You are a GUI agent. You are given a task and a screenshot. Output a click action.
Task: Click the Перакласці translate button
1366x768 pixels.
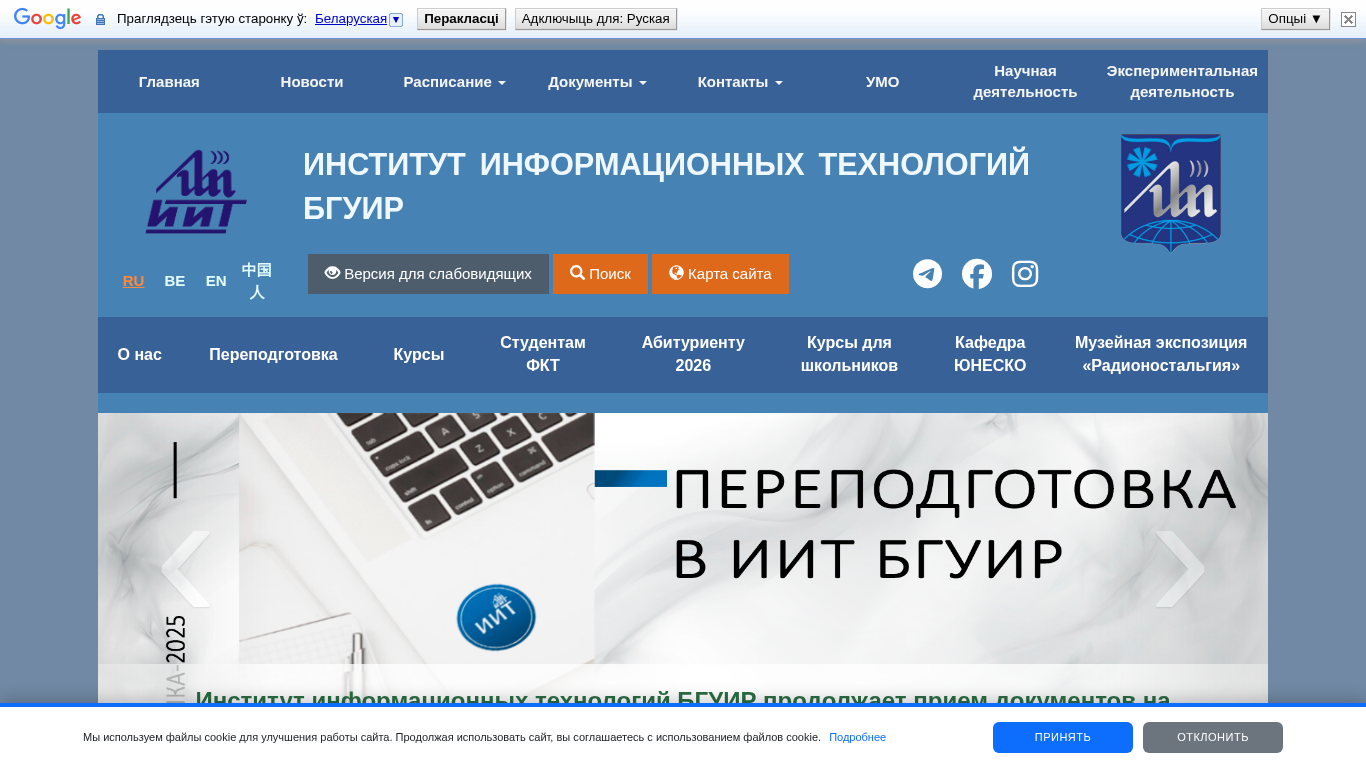pos(461,19)
